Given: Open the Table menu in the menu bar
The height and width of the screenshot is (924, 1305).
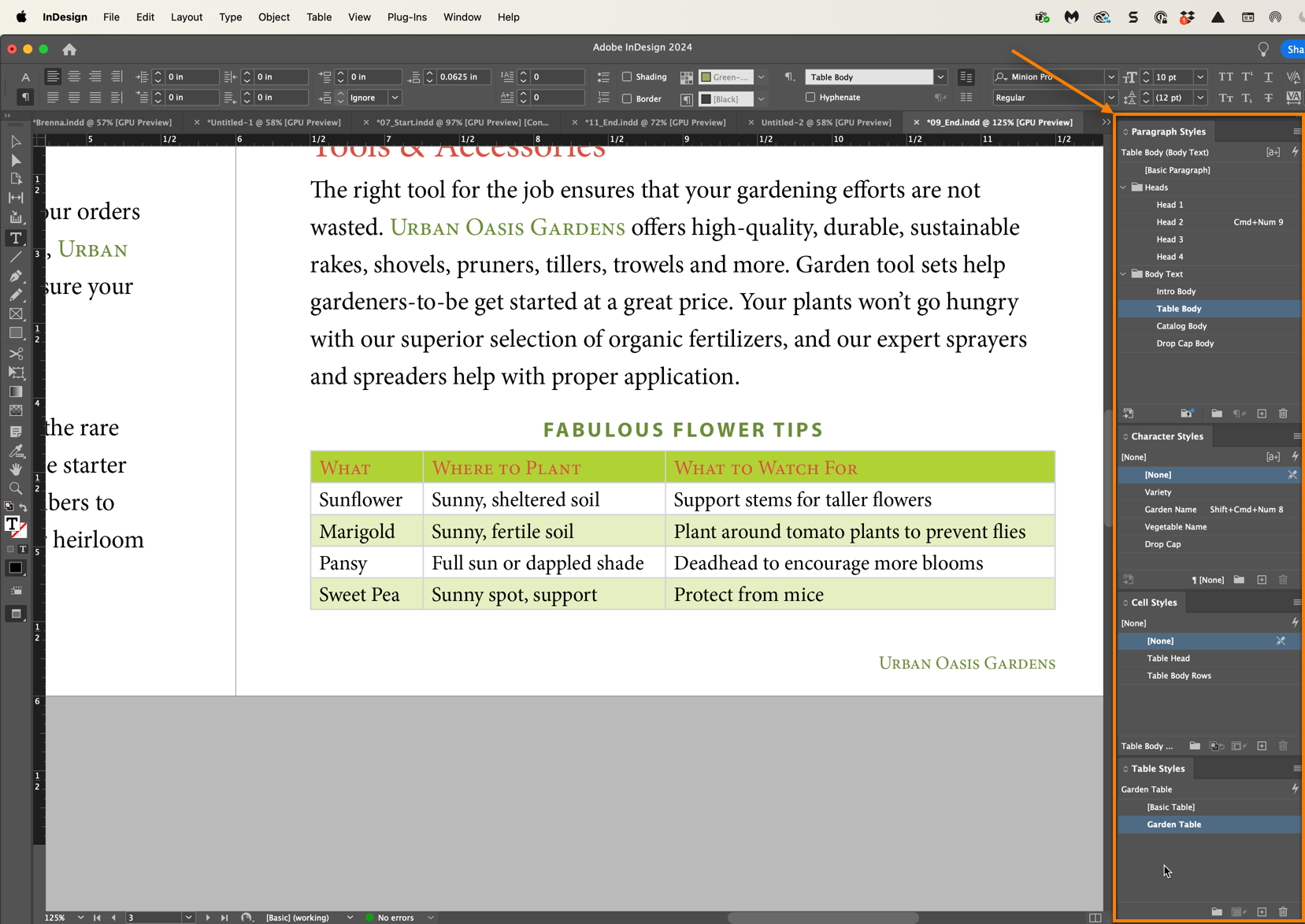Looking at the screenshot, I should pyautogui.click(x=318, y=17).
